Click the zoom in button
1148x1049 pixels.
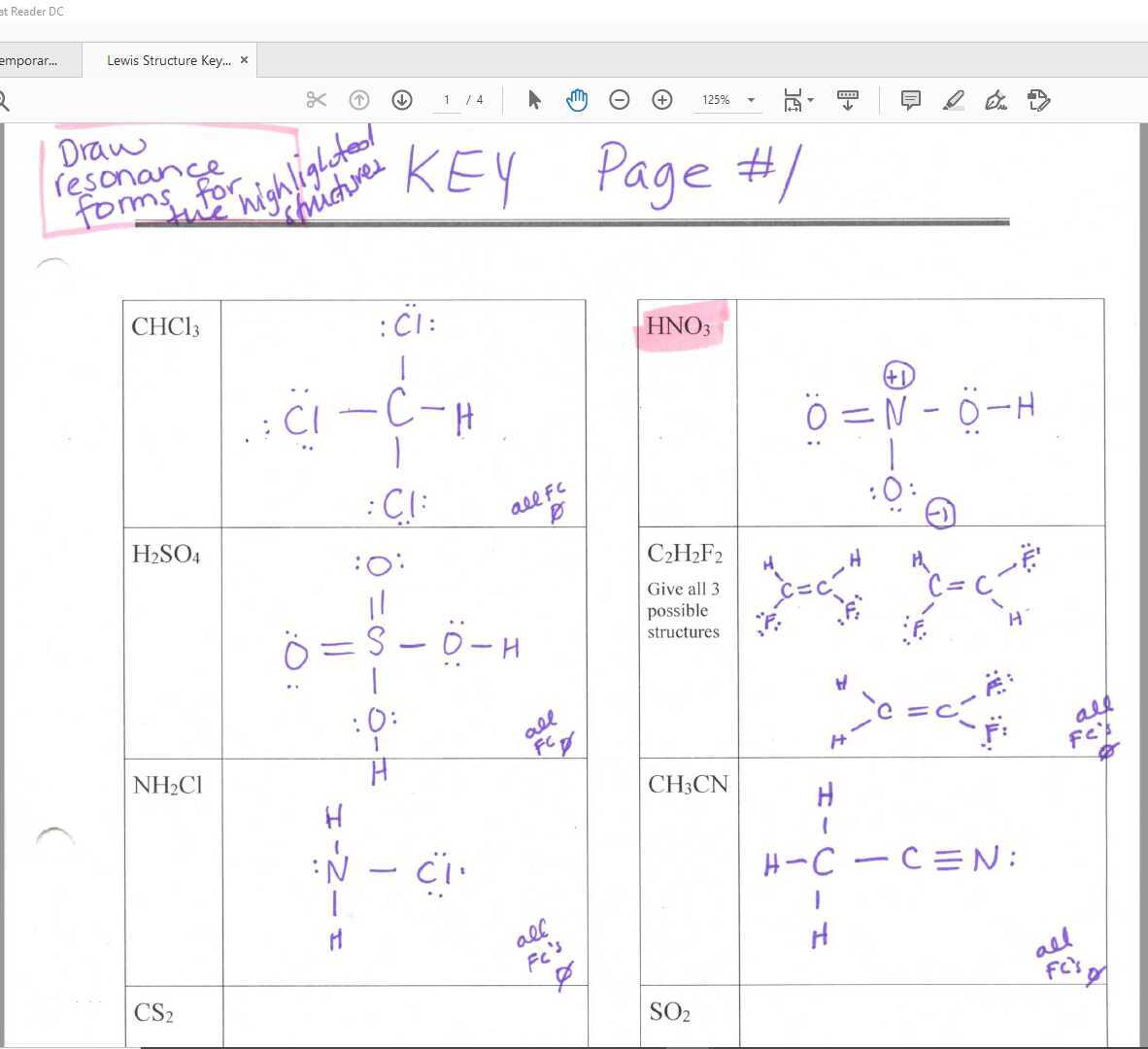(x=661, y=99)
